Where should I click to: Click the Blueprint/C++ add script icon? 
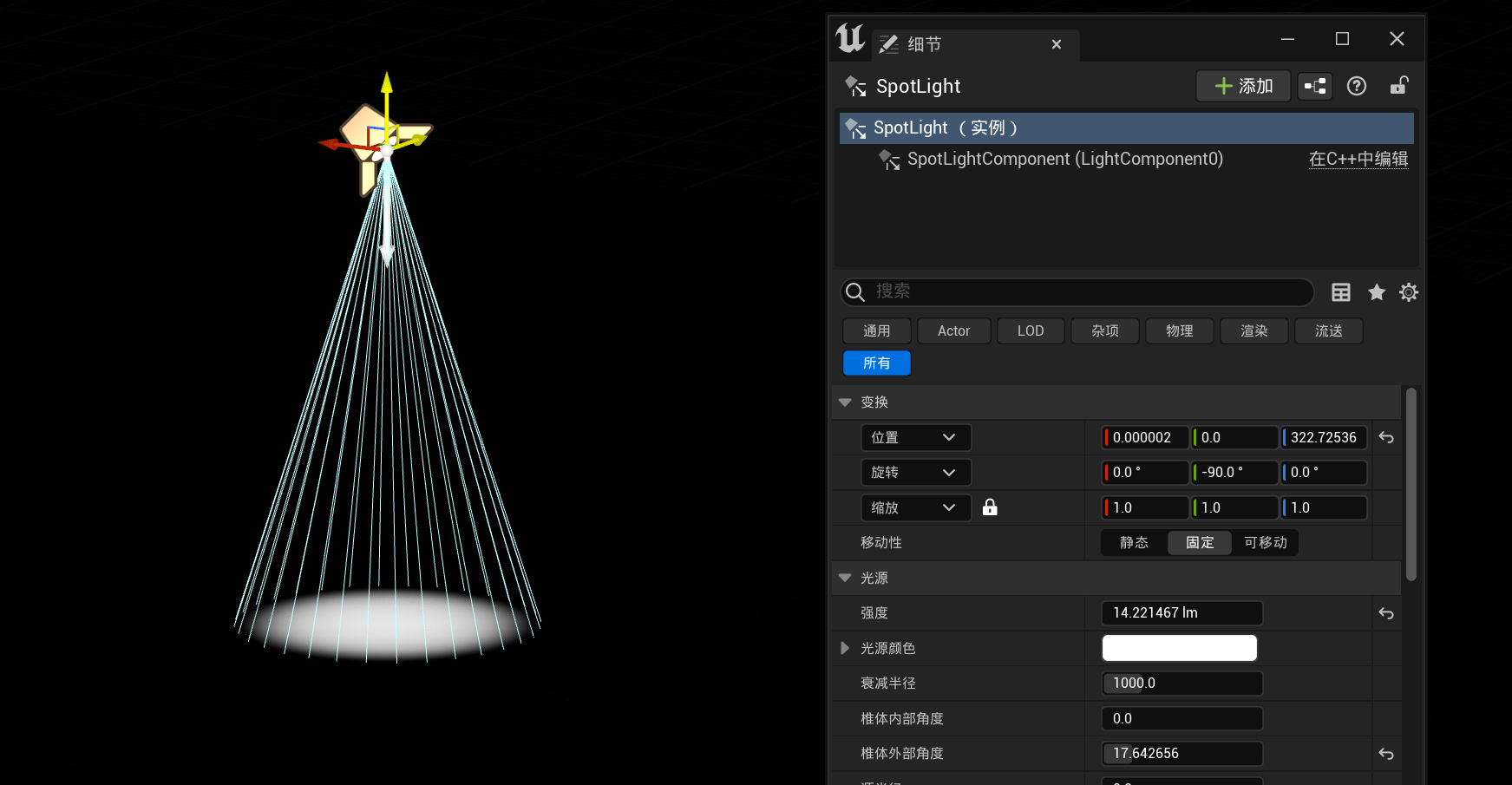1315,86
